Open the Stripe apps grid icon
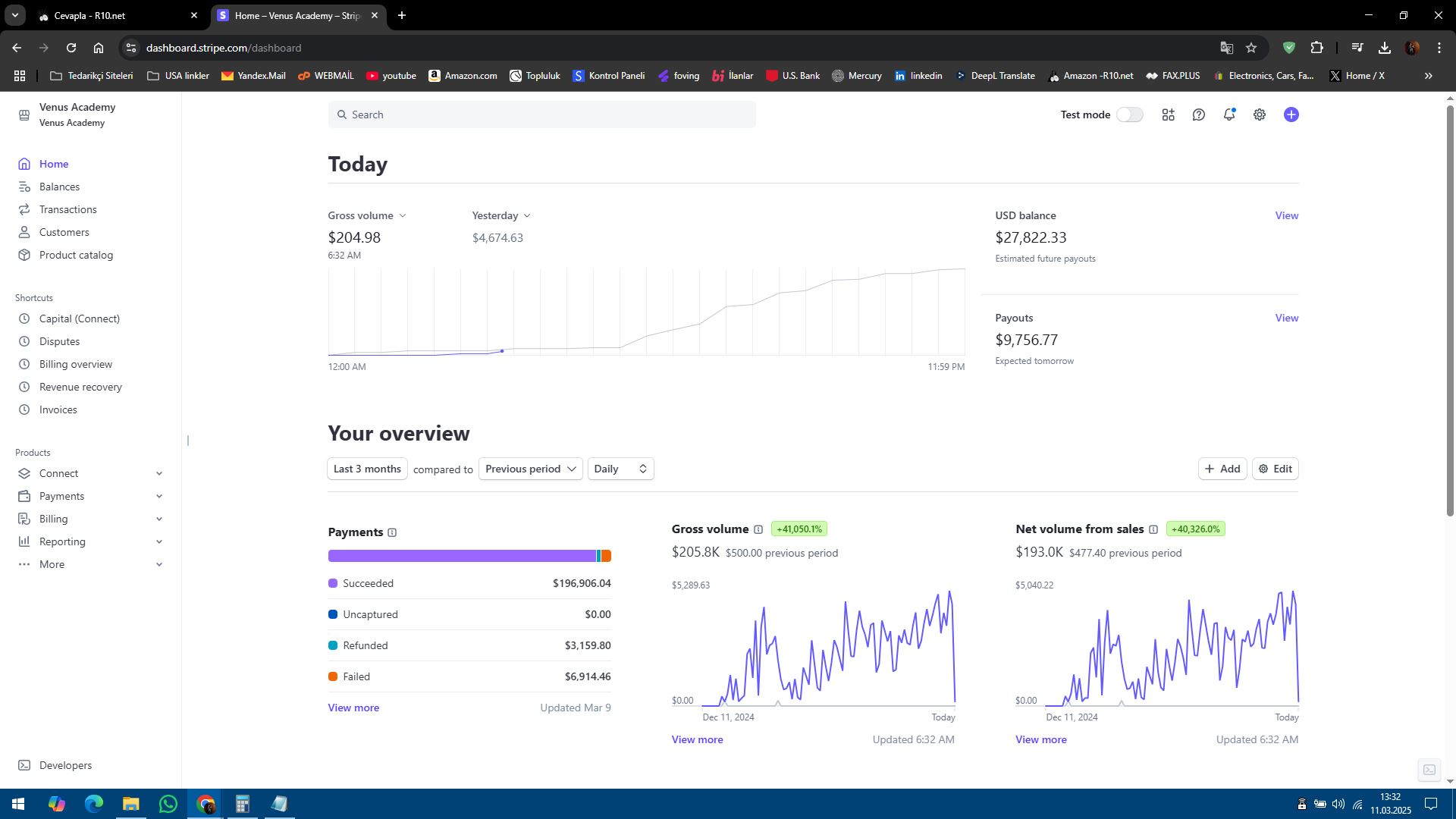 pyautogui.click(x=1168, y=115)
